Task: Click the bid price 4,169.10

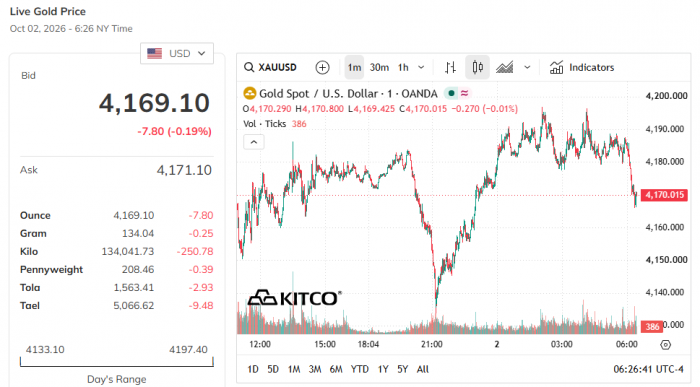Action: click(154, 103)
